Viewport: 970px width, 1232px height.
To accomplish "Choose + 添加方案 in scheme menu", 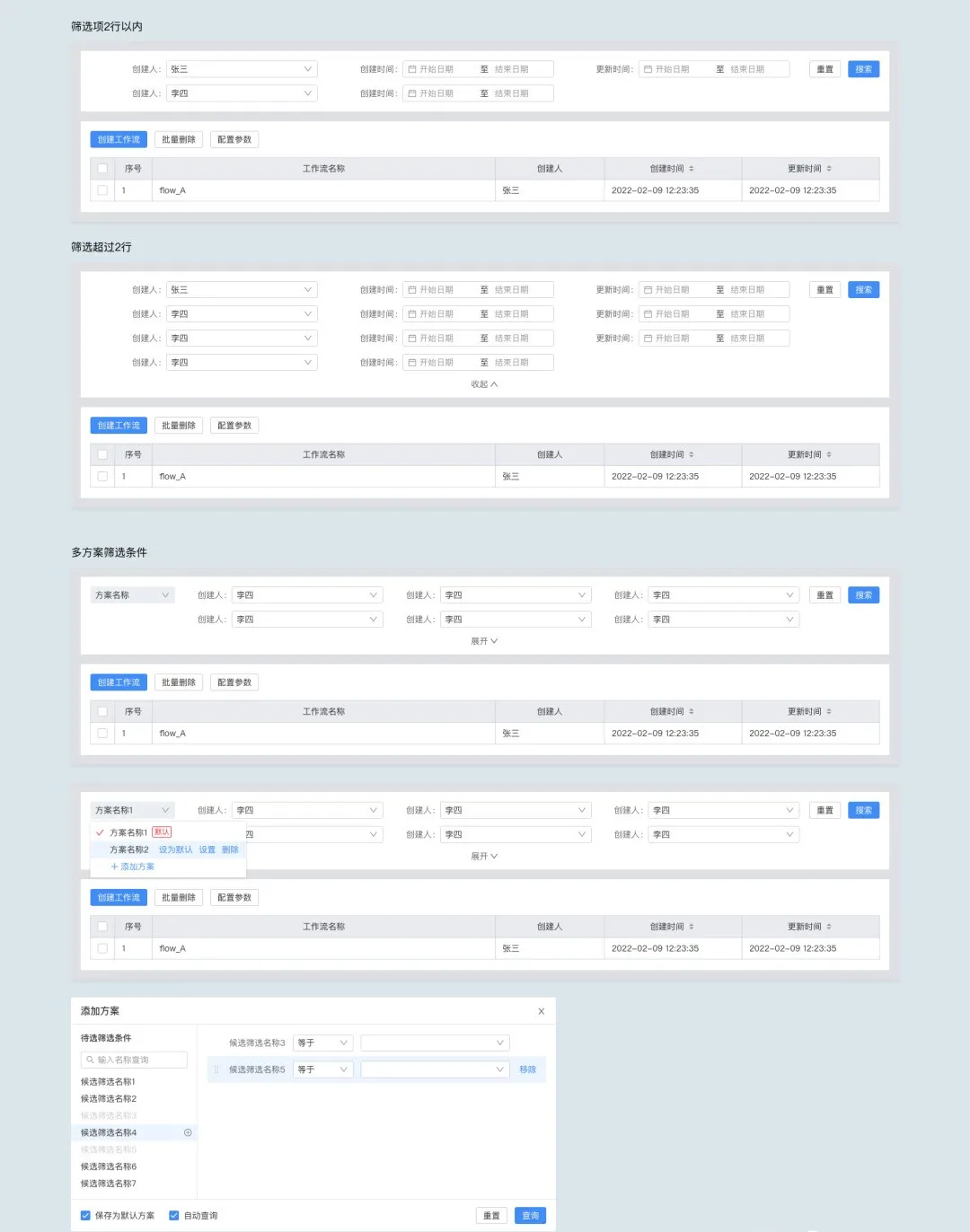I will tap(133, 867).
